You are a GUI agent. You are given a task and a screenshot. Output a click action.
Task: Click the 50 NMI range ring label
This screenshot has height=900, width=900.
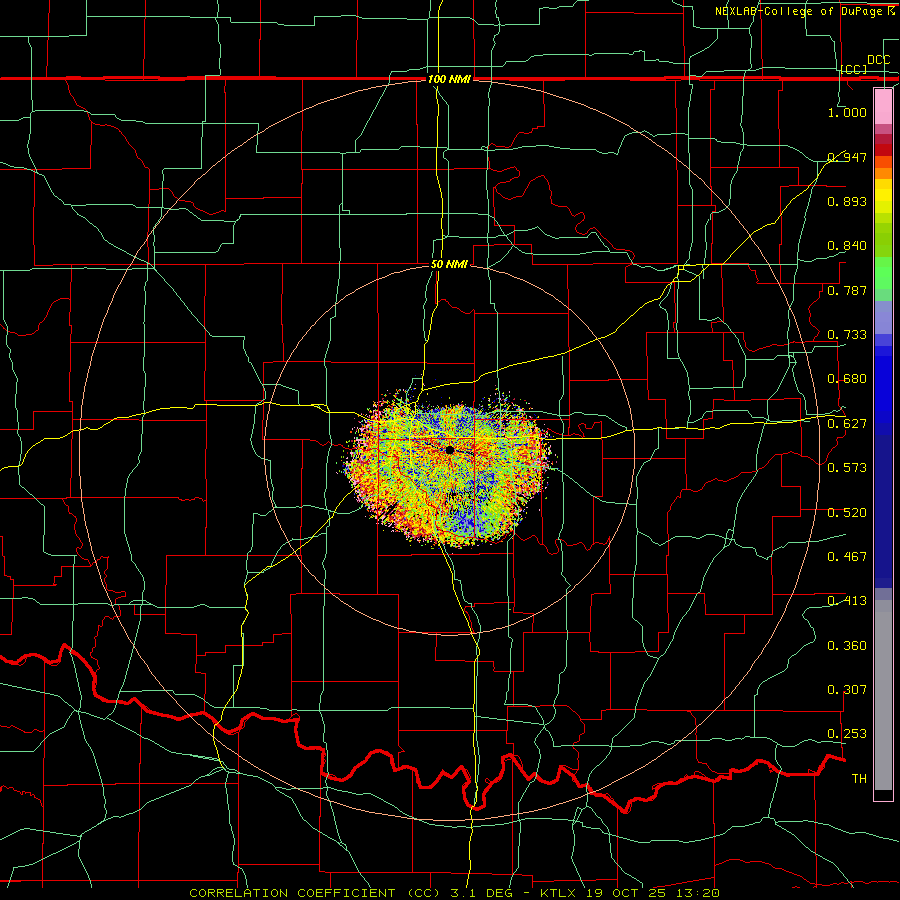coord(449,264)
